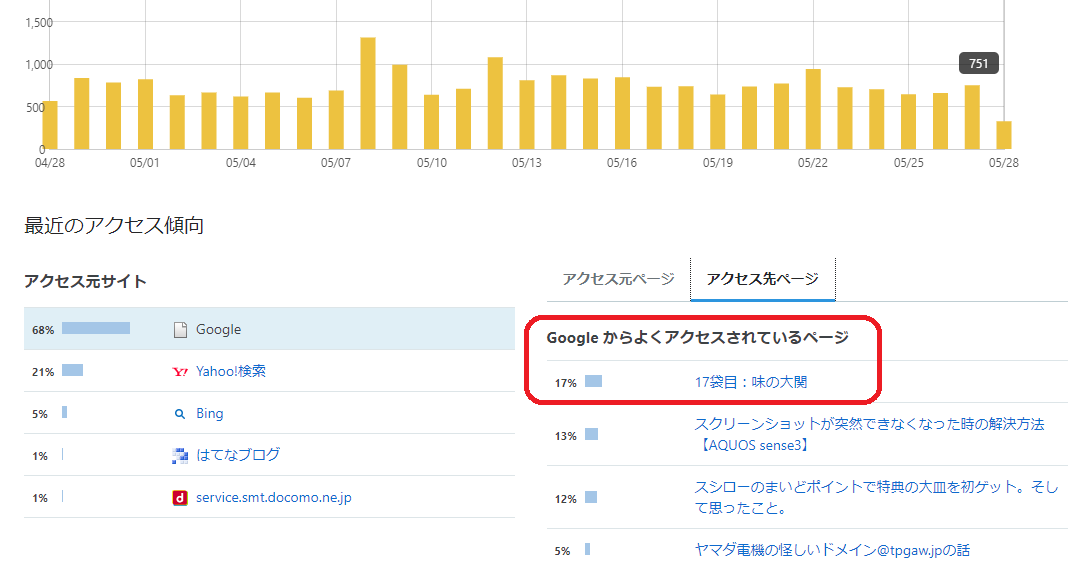Click the 05/13 date label on axis
This screenshot has height=570, width=1068.
click(527, 163)
